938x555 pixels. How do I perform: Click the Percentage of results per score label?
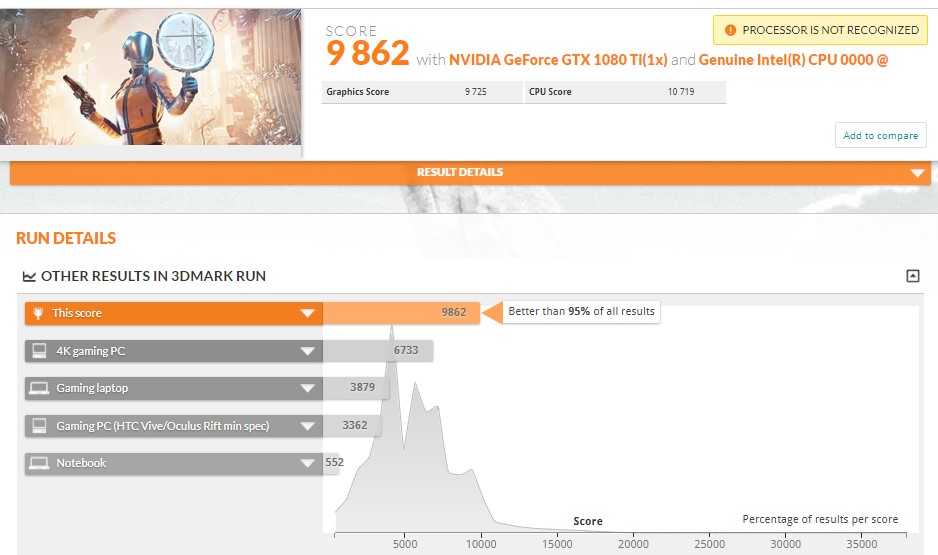tap(820, 519)
